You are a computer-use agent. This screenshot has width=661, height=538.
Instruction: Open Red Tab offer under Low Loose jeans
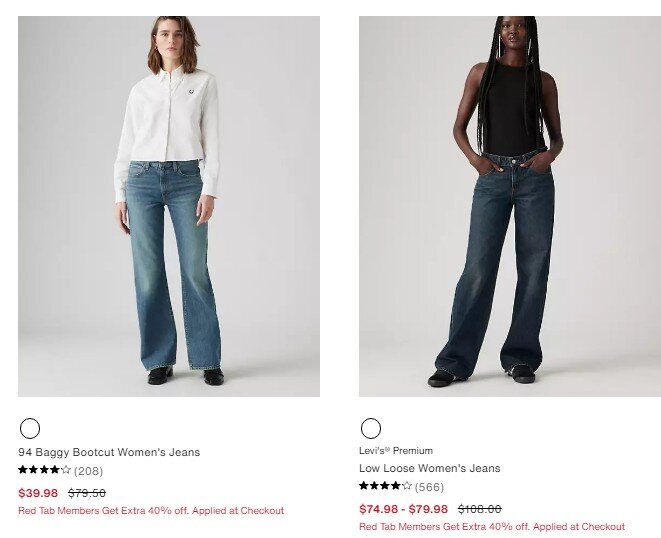[x=492, y=527]
